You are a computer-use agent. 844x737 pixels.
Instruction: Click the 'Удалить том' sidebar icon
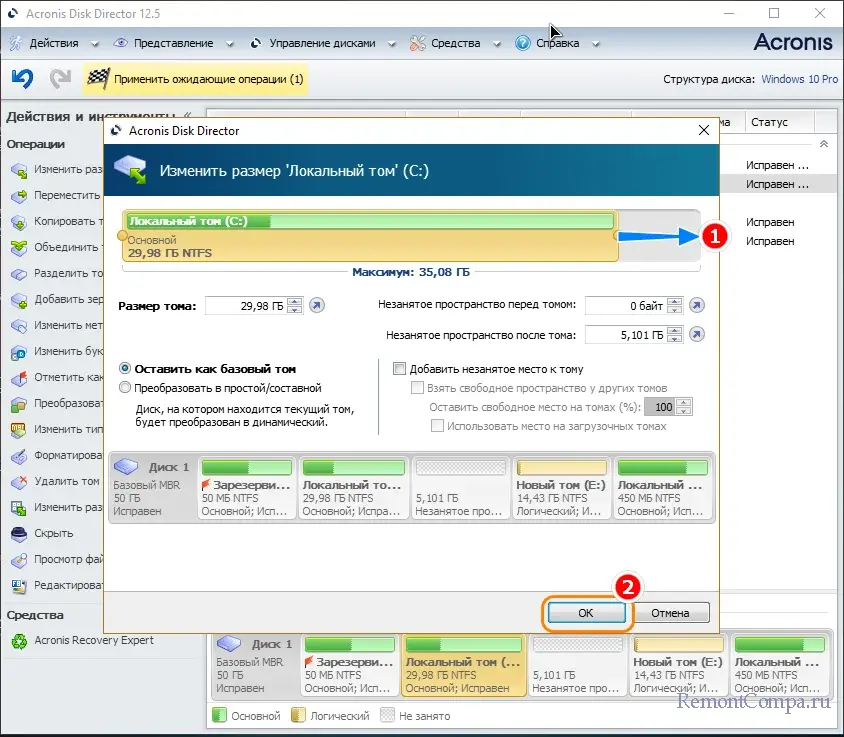(19, 482)
